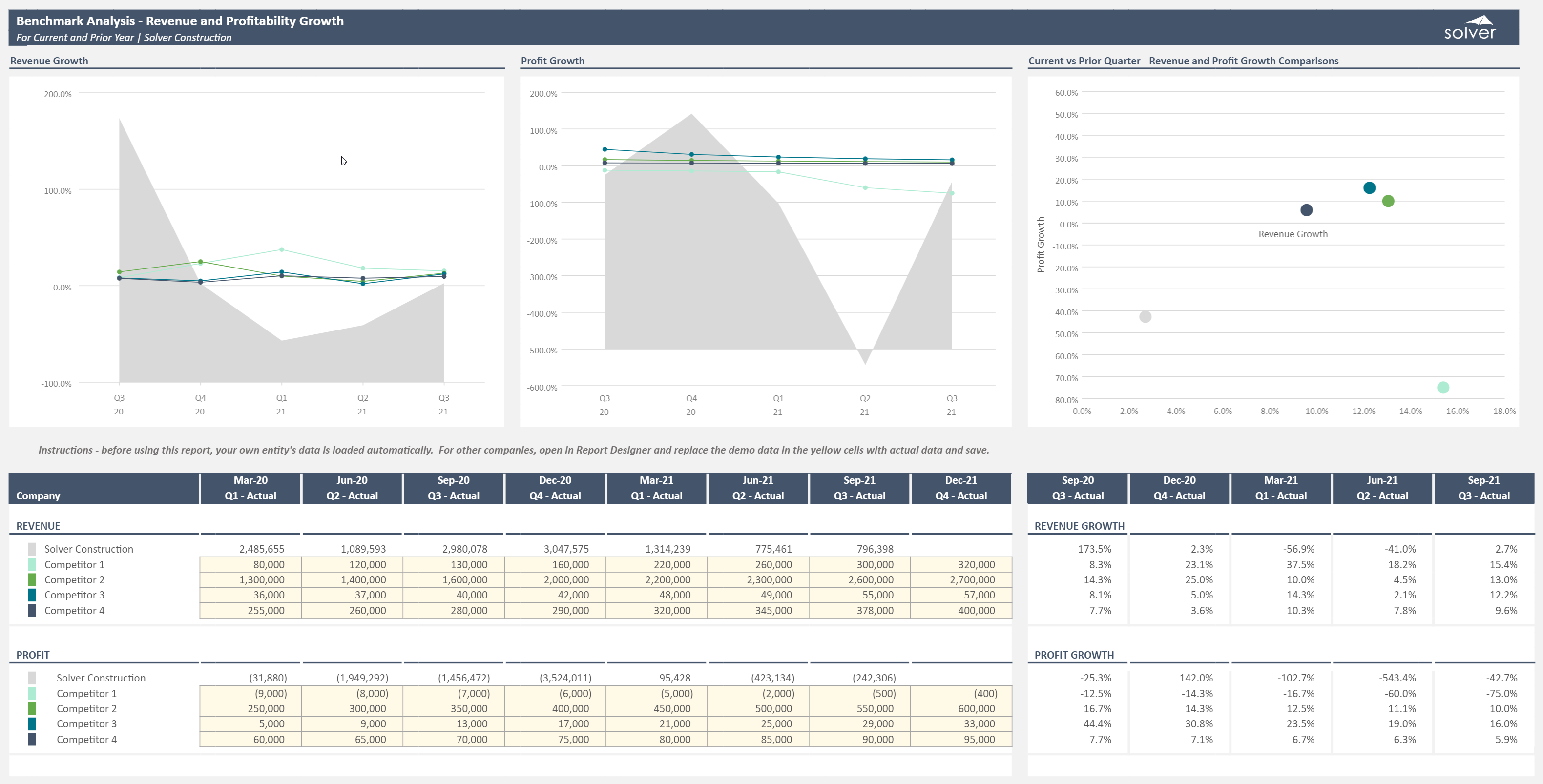The image size is (1543, 784).
Task: Select the Mar-20 Q1 - Actual column header
Action: 250,488
